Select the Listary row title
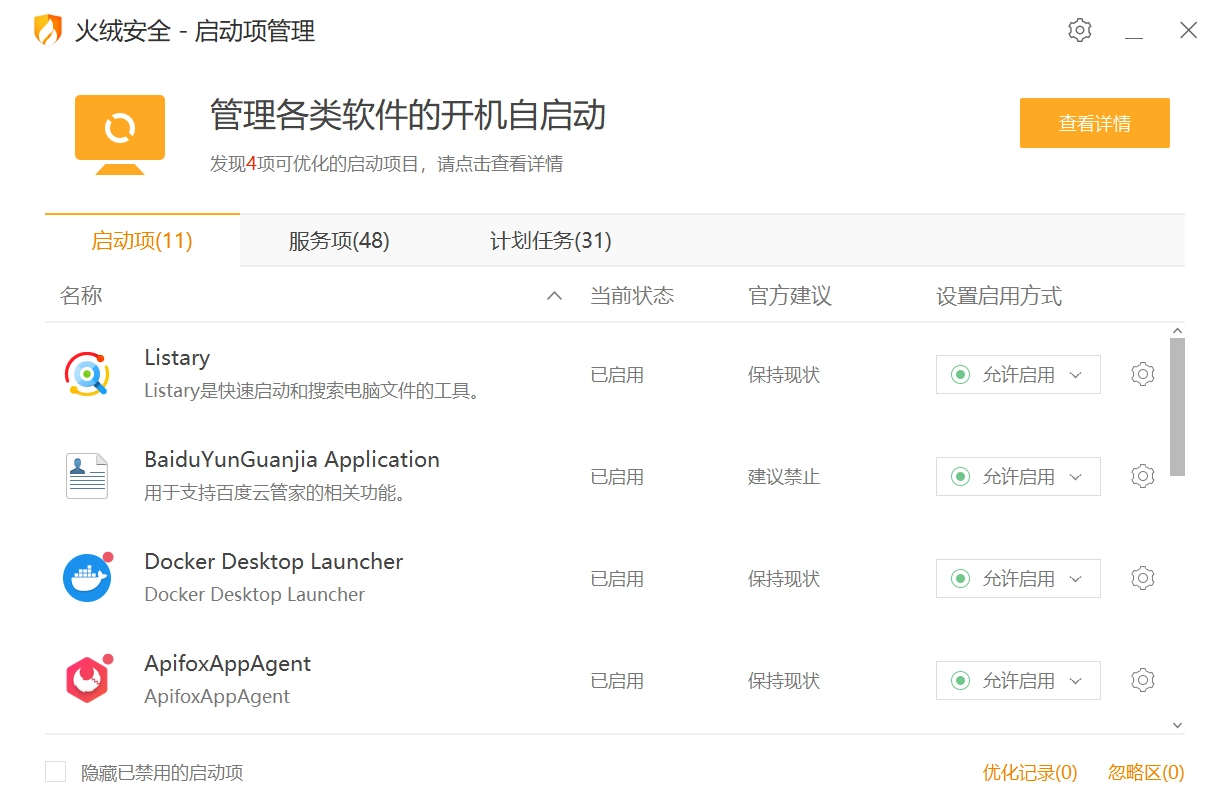Viewport: 1230px width, 810px height. [177, 358]
